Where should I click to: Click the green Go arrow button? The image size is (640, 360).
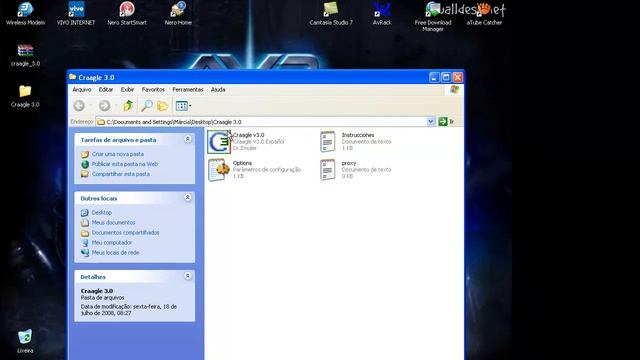[x=443, y=122]
